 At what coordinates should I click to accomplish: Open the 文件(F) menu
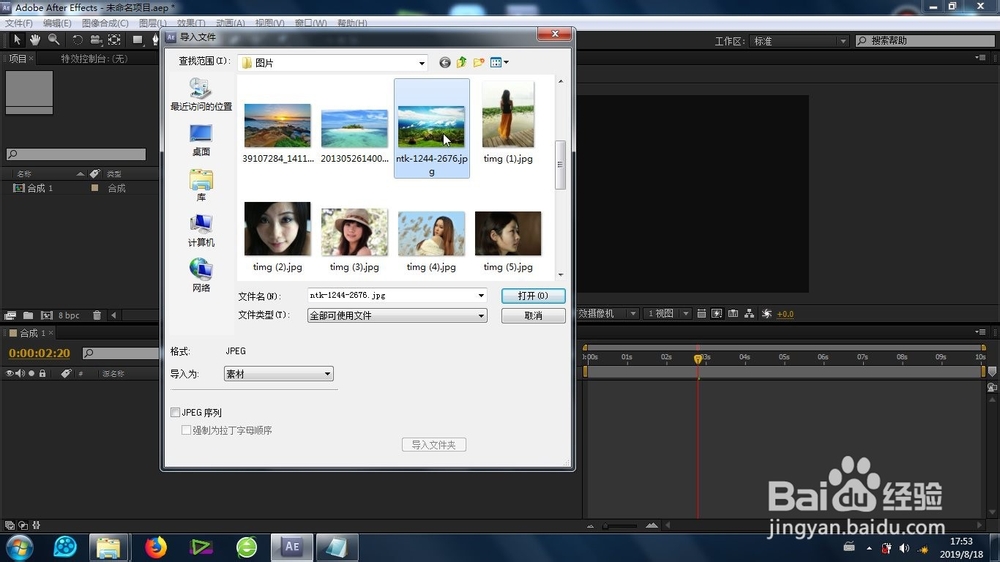pos(18,23)
